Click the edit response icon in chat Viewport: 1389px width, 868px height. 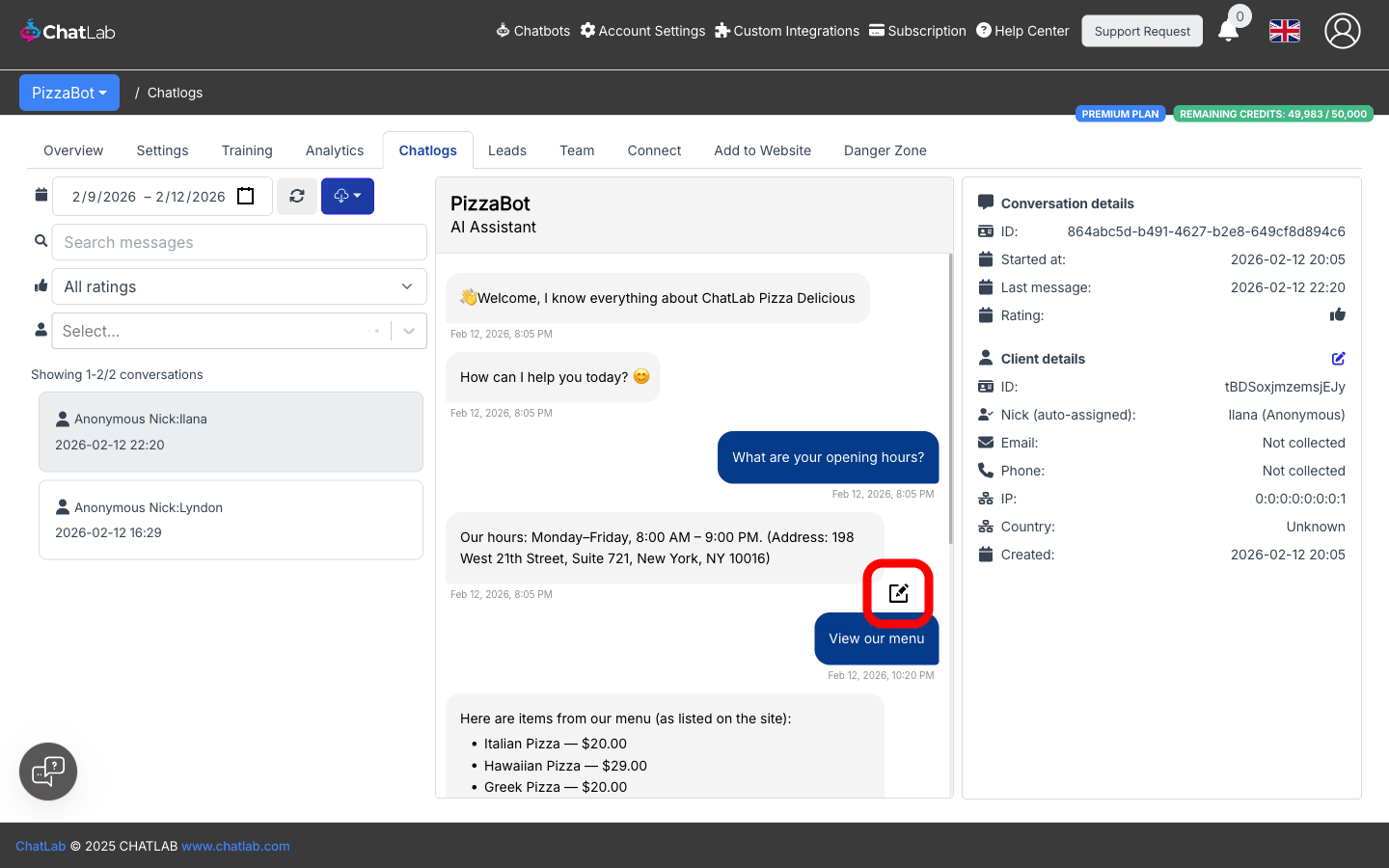pyautogui.click(x=898, y=593)
